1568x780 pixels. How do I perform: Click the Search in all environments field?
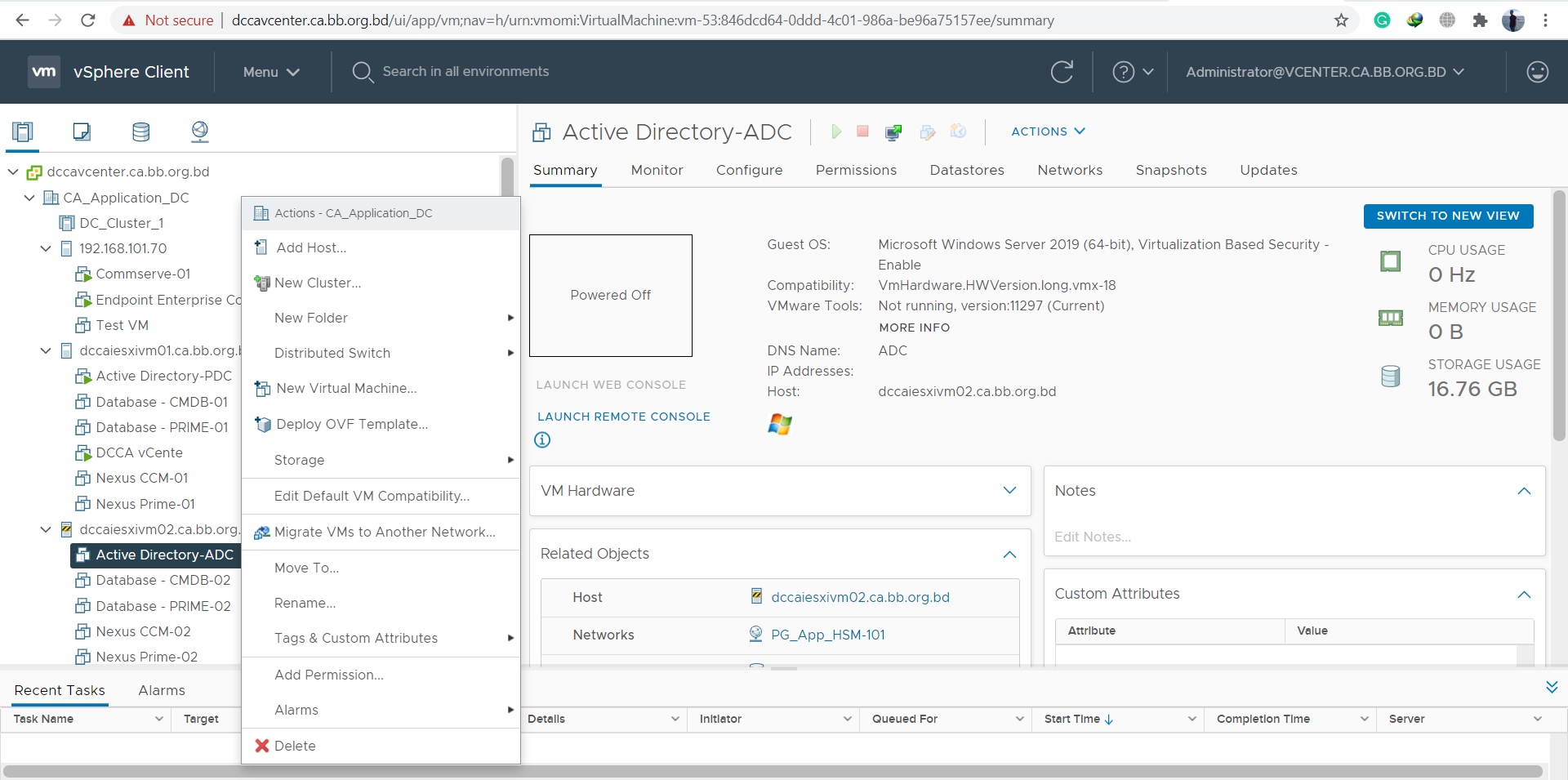click(x=465, y=72)
